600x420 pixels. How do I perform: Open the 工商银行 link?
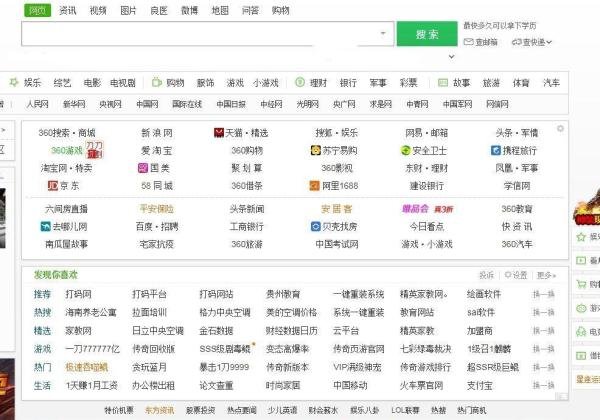[x=247, y=226]
